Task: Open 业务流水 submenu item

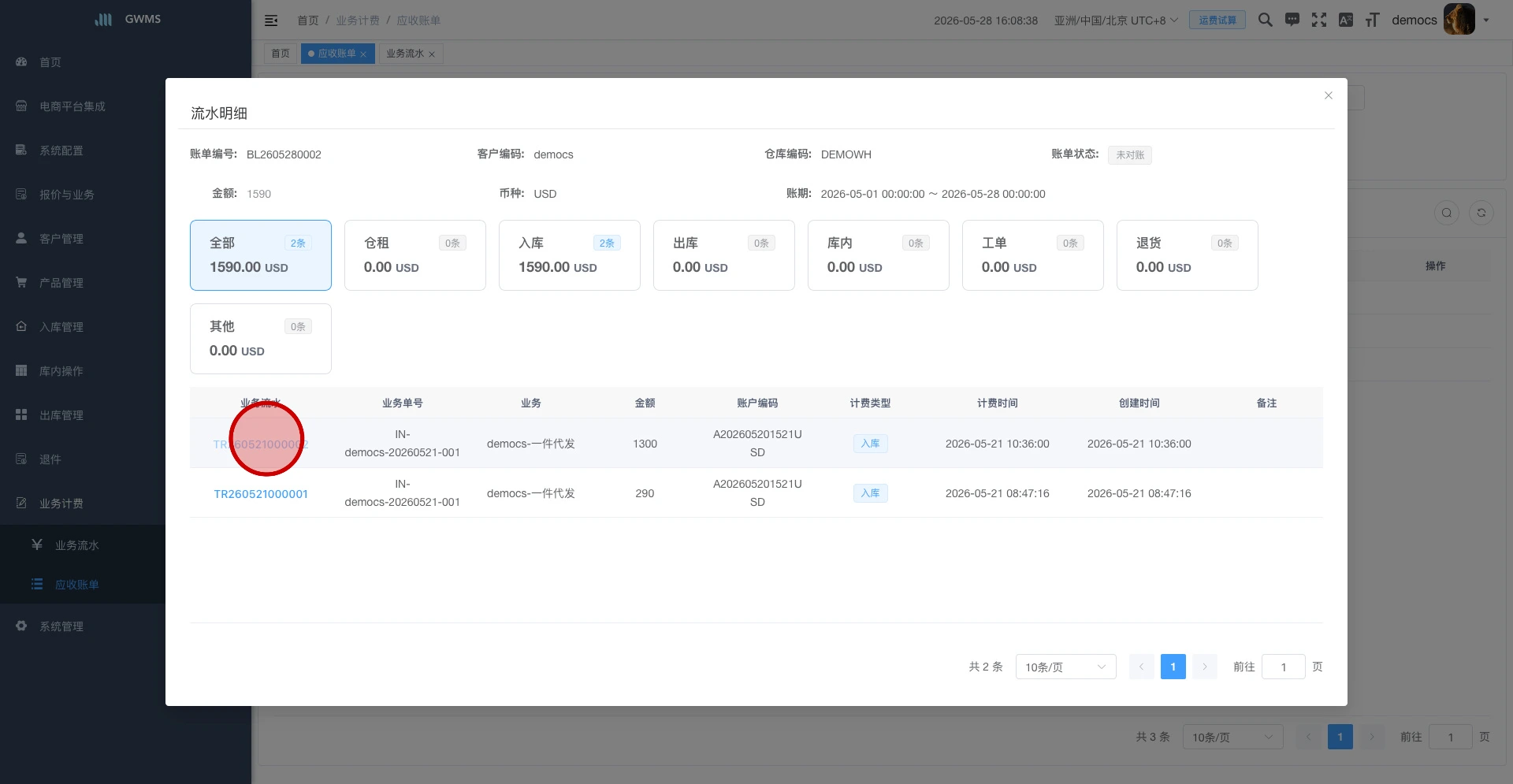Action: pyautogui.click(x=76, y=545)
